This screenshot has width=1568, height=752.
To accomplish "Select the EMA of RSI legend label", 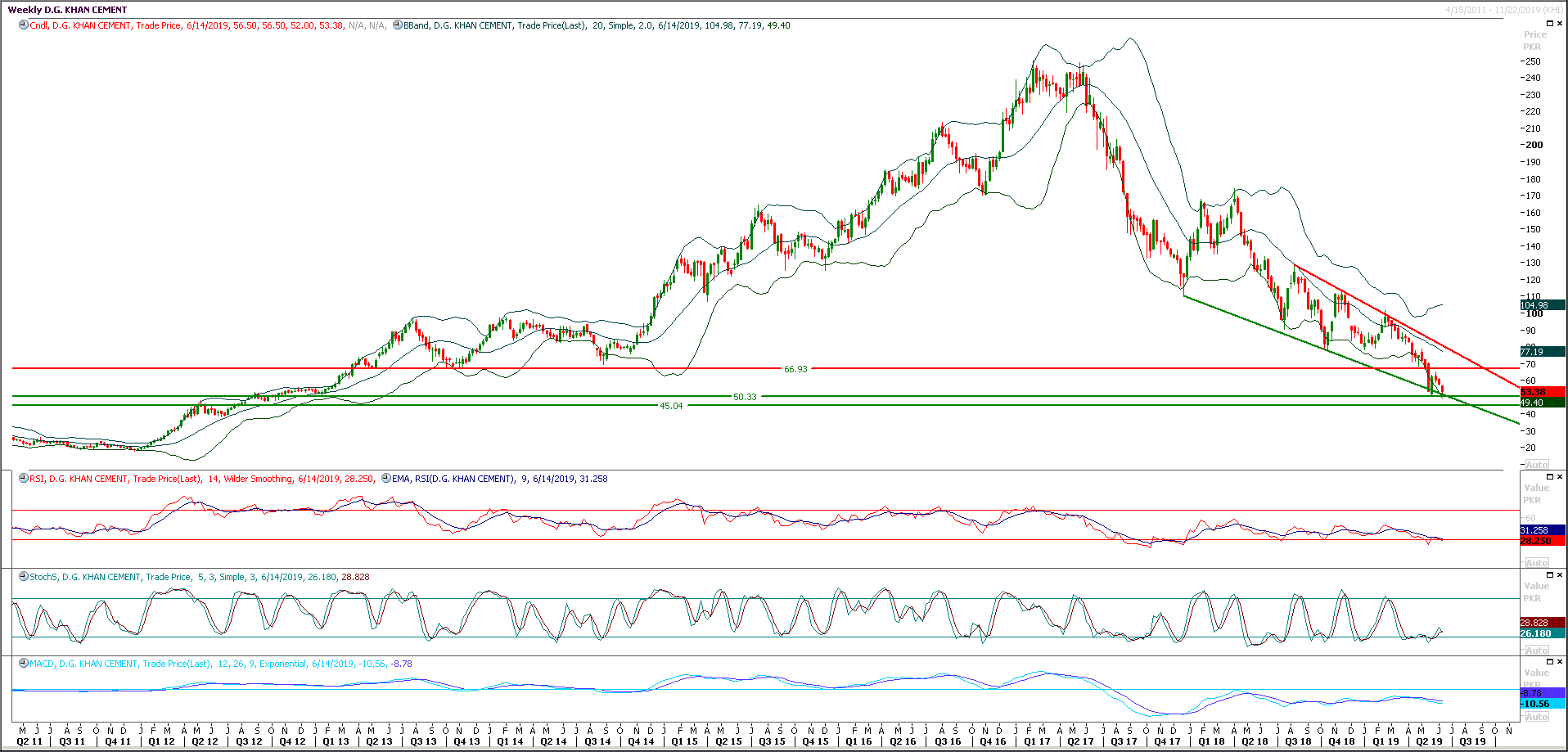I will (x=500, y=479).
